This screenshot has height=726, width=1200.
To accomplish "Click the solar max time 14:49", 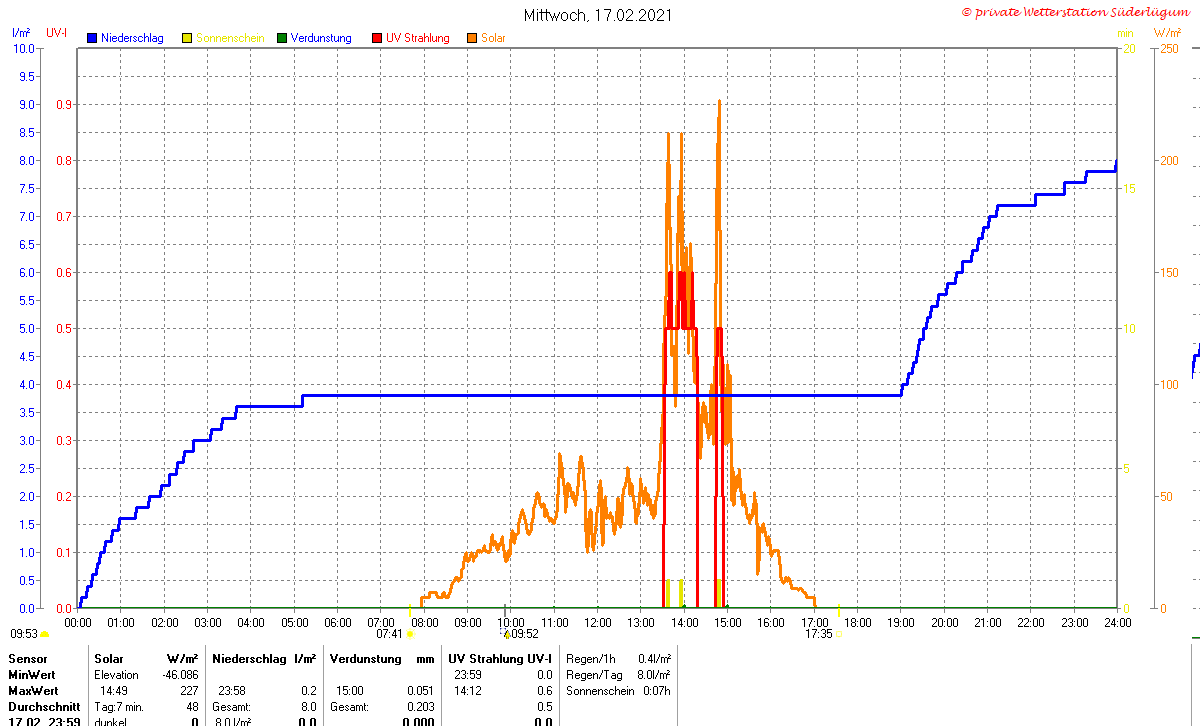I will coord(114,691).
